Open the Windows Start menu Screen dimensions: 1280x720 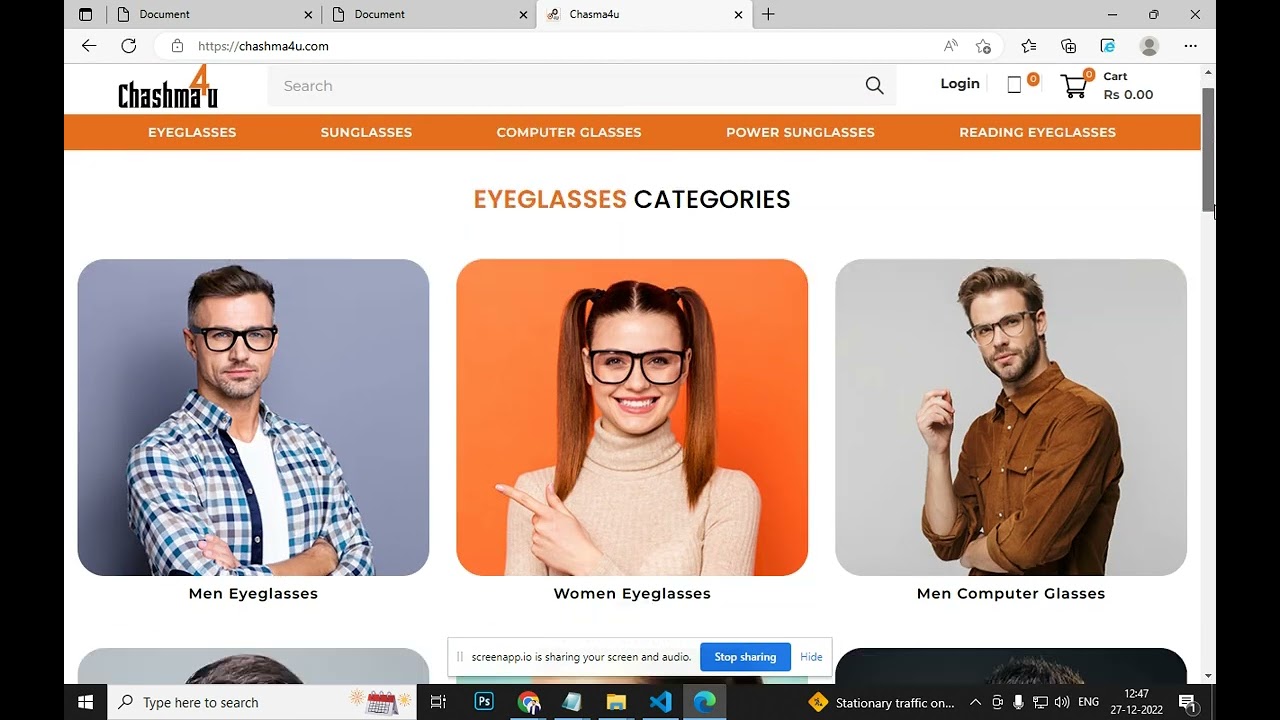point(85,702)
